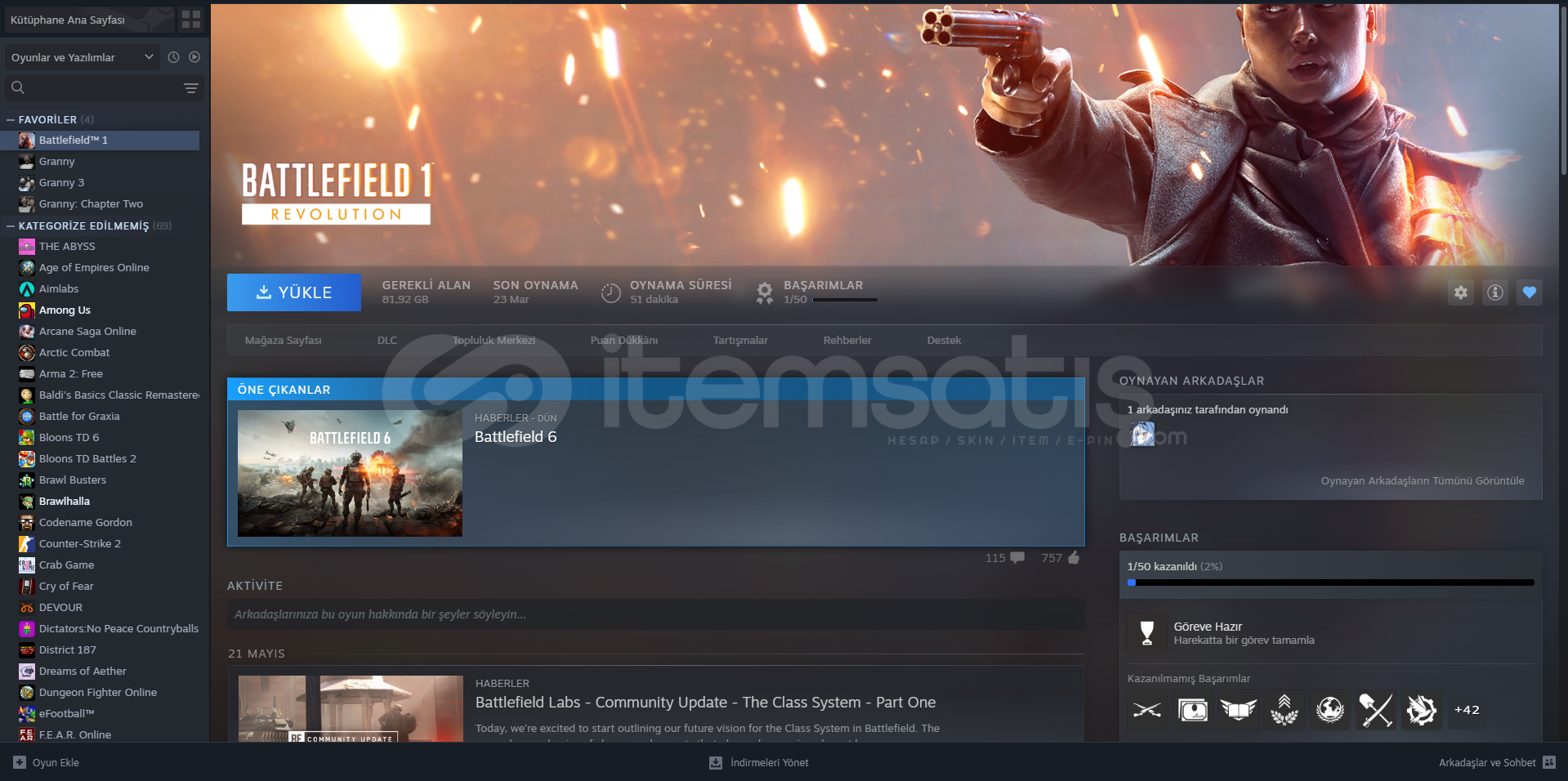Open comments on Battlefield 6 news
The height and width of the screenshot is (781, 1568).
click(x=1017, y=558)
